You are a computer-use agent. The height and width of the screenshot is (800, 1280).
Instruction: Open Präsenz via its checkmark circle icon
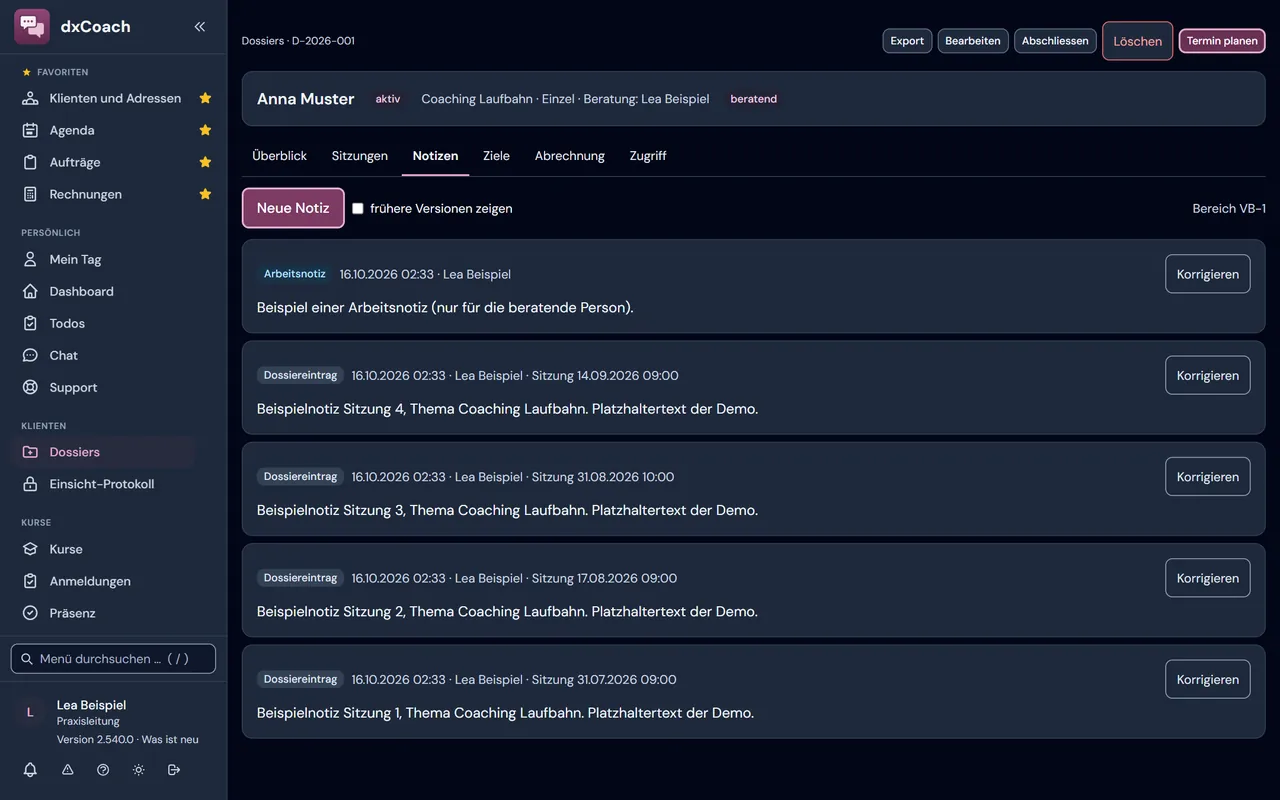pos(30,613)
